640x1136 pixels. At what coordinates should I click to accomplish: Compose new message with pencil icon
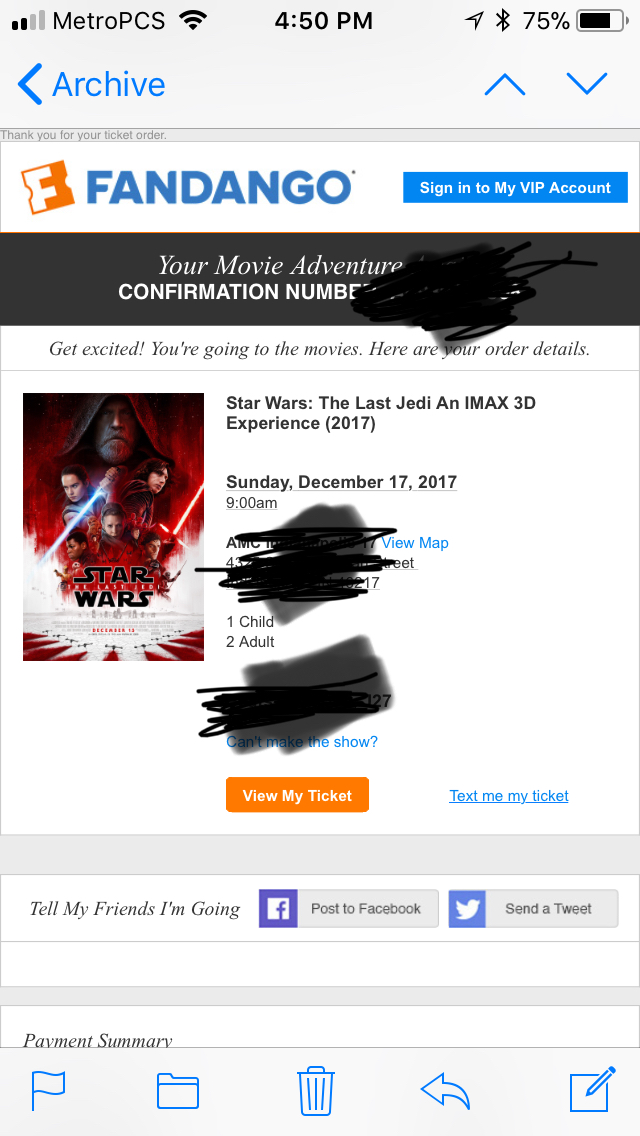593,1089
